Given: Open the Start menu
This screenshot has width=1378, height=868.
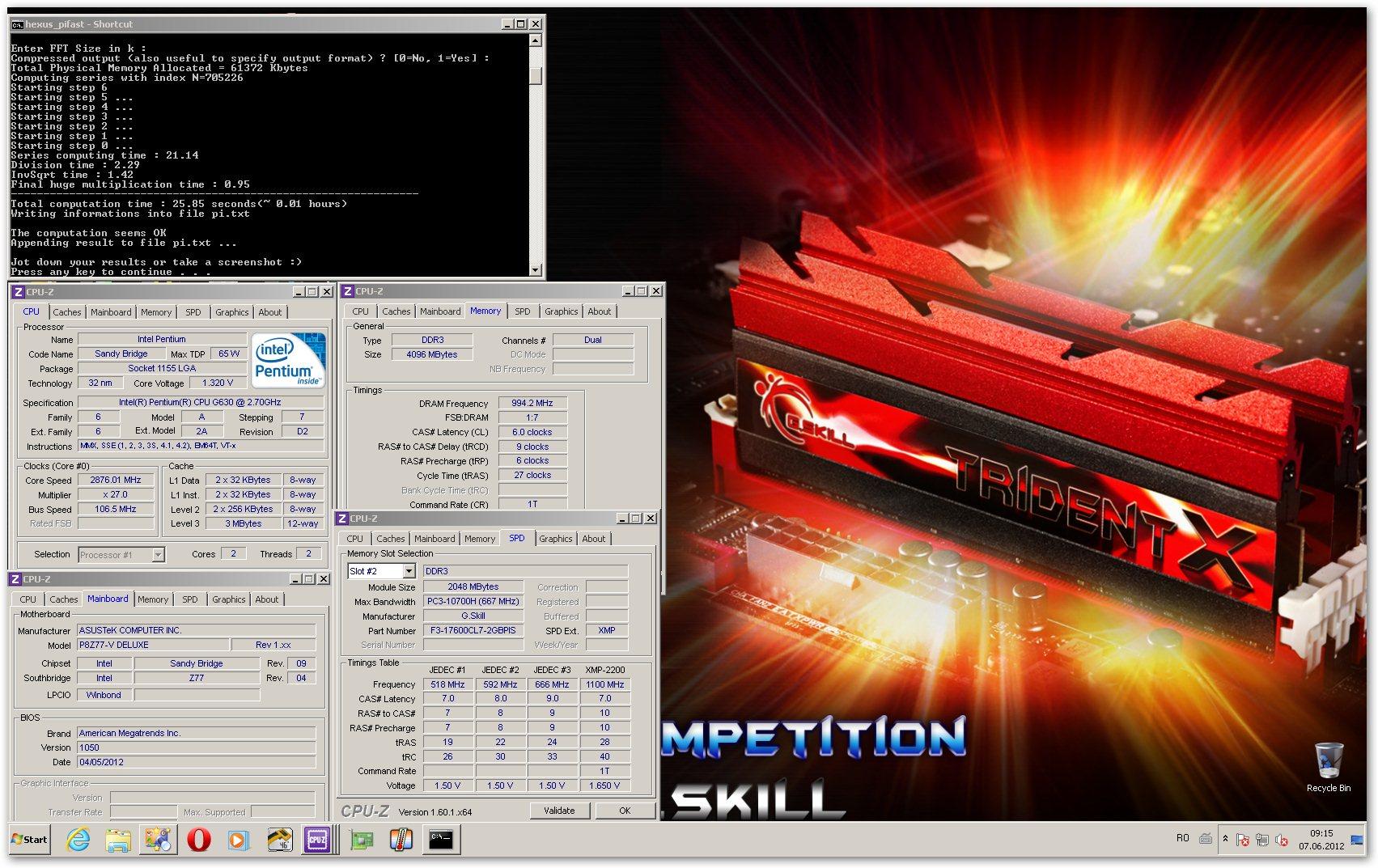Looking at the screenshot, I should (x=30, y=840).
